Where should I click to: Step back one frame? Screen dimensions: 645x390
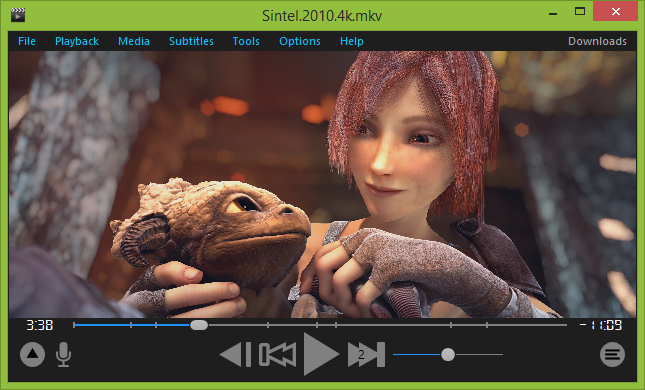pos(235,354)
